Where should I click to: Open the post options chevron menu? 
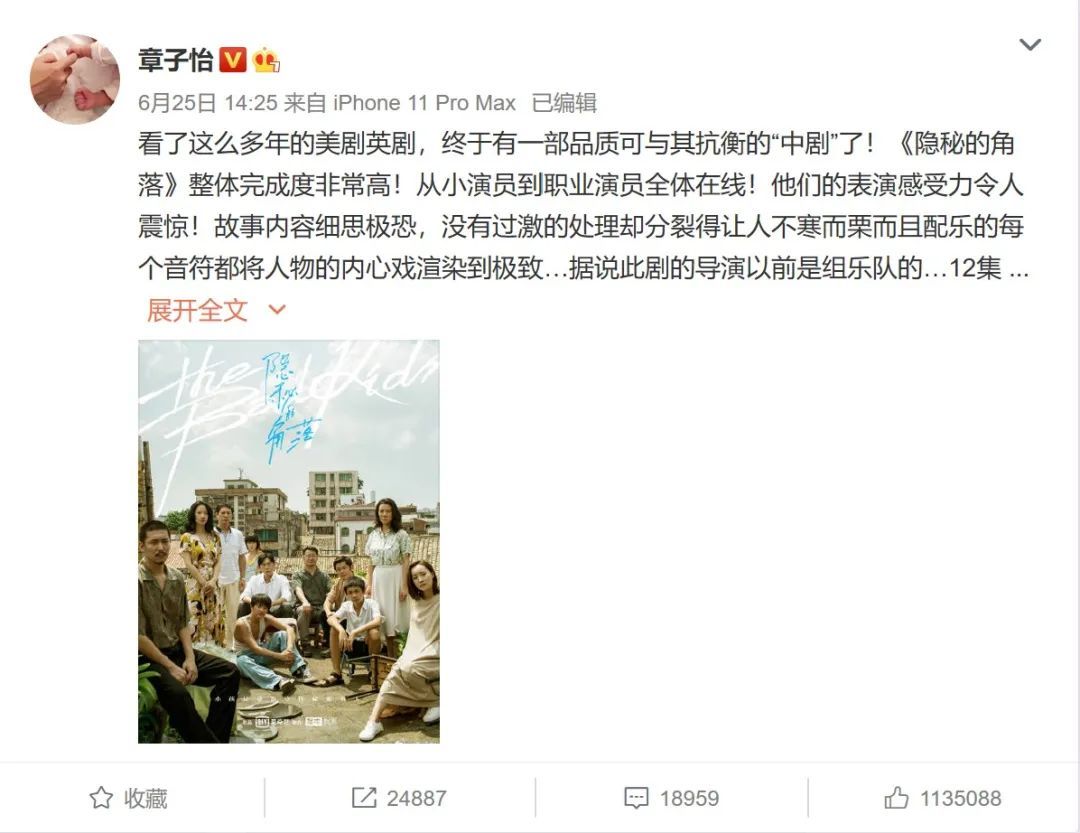(1030, 45)
